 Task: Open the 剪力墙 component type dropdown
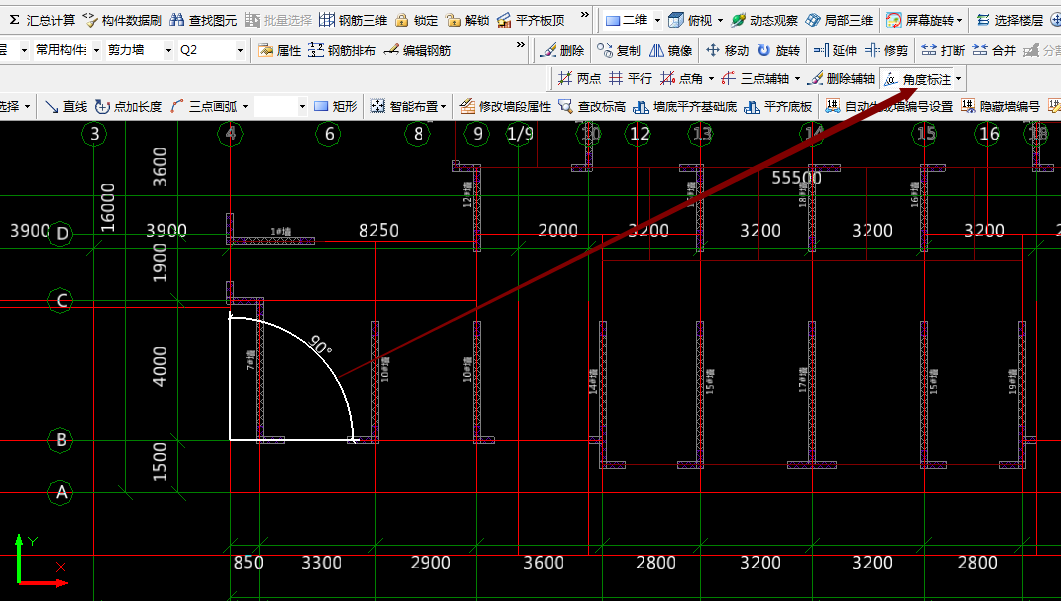(168, 50)
